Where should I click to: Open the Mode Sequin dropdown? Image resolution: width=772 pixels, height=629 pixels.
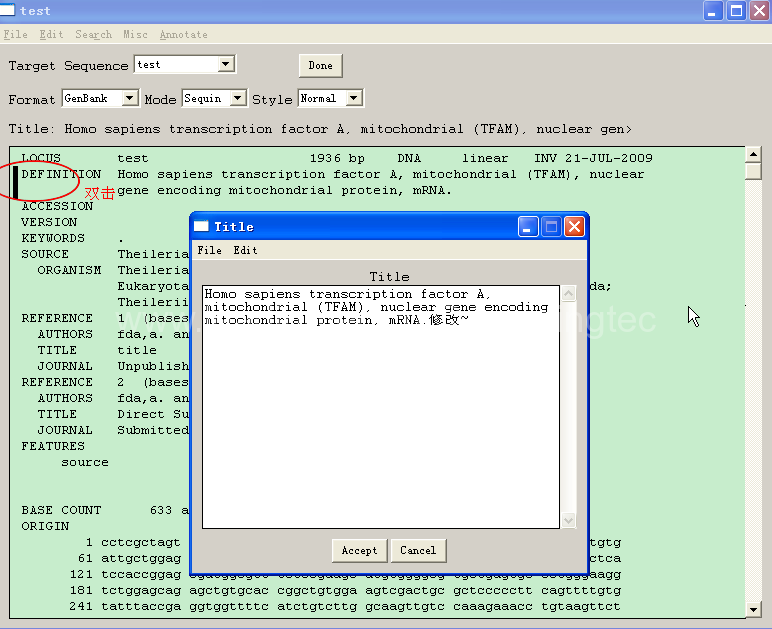click(237, 99)
